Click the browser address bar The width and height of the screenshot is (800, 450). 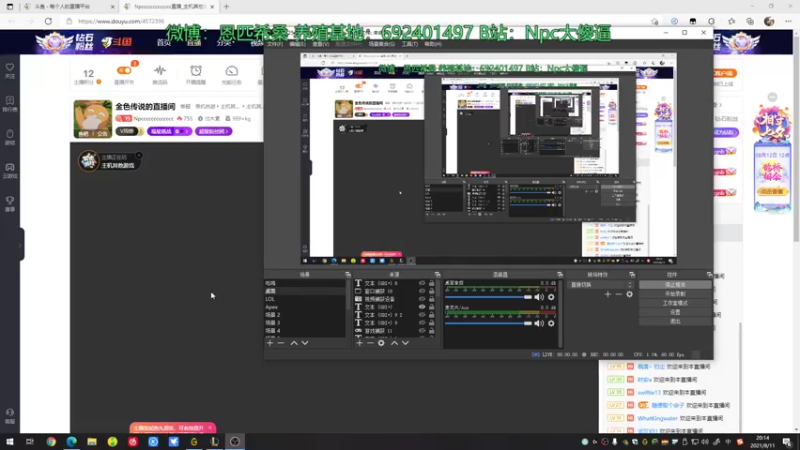pos(357,21)
